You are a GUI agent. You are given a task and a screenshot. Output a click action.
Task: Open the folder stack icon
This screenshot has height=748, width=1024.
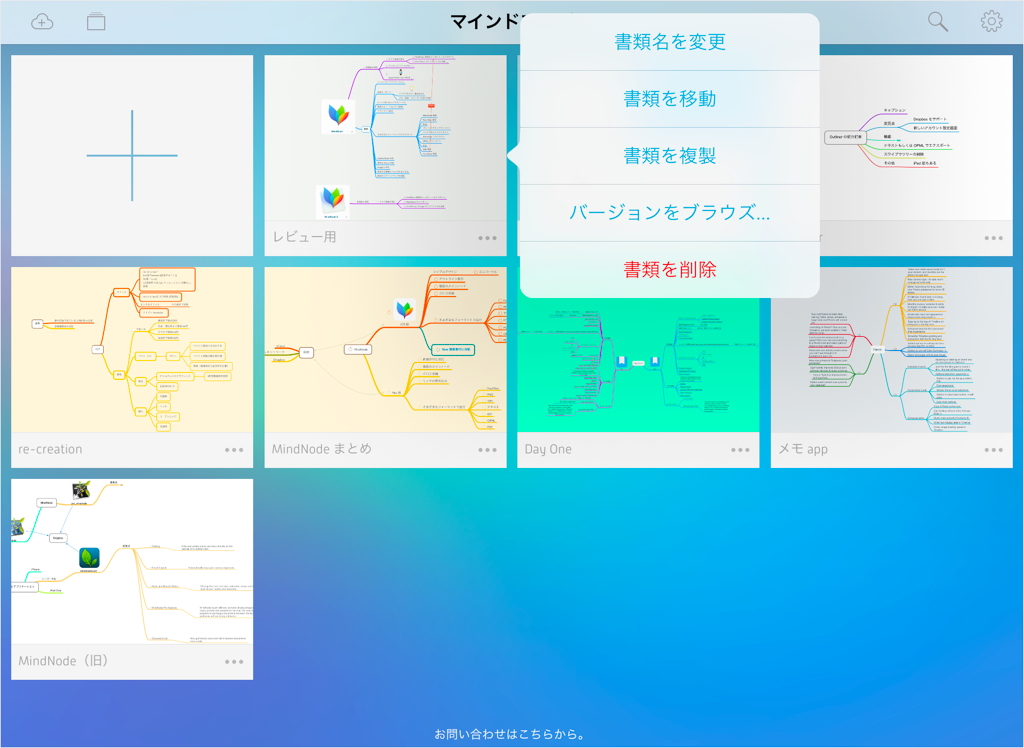[x=96, y=22]
